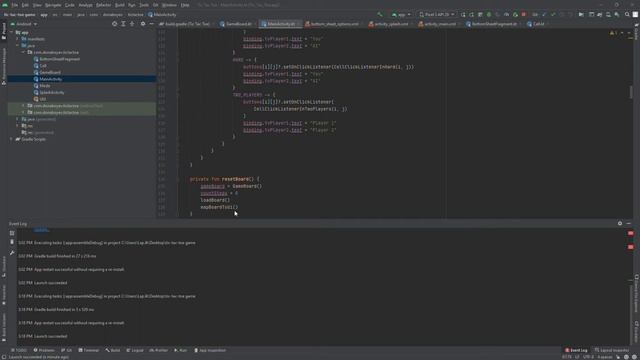Switch to the build.gradle editor tab
Screen dimensions: 640x360
pyautogui.click(x=184, y=24)
